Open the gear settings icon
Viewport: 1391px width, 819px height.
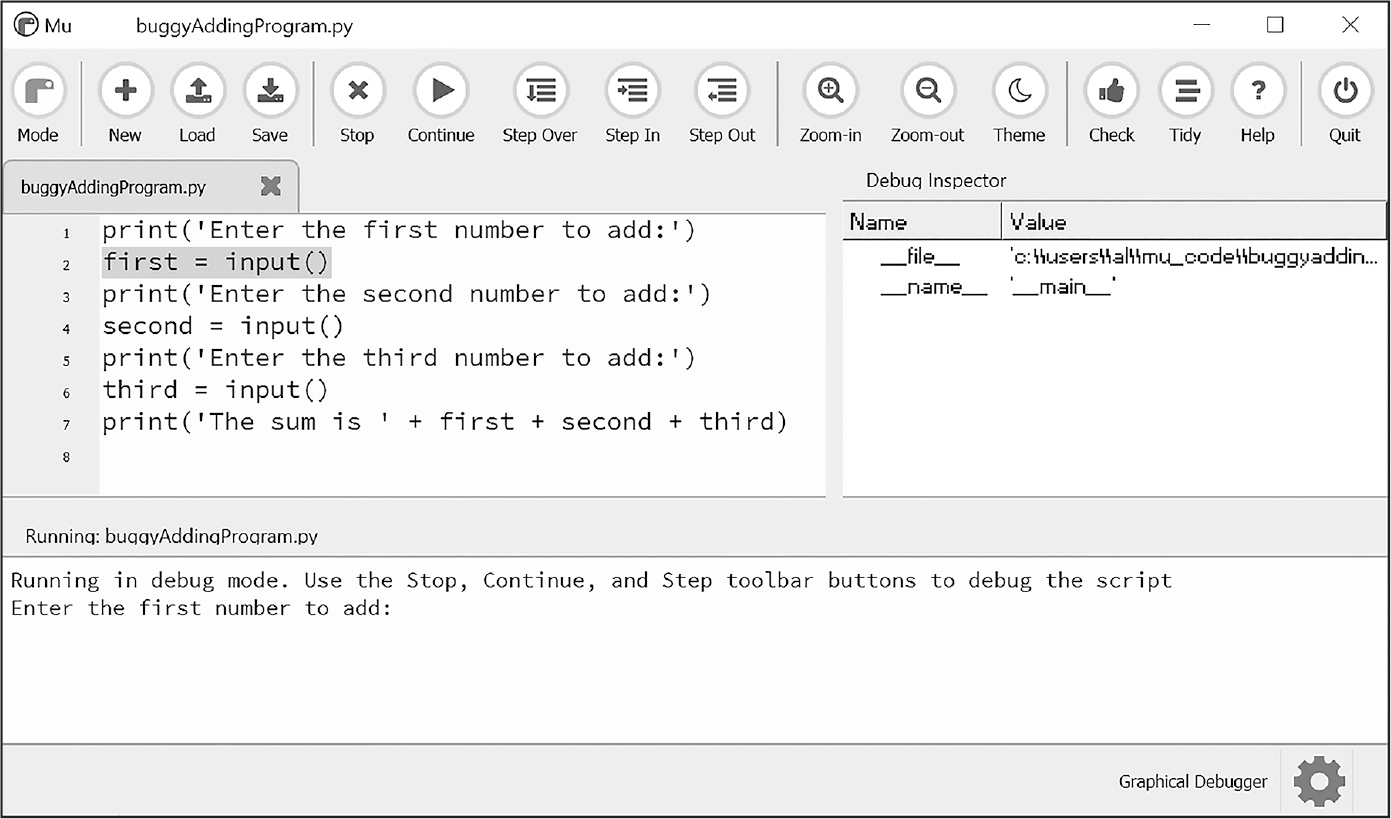(x=1319, y=781)
